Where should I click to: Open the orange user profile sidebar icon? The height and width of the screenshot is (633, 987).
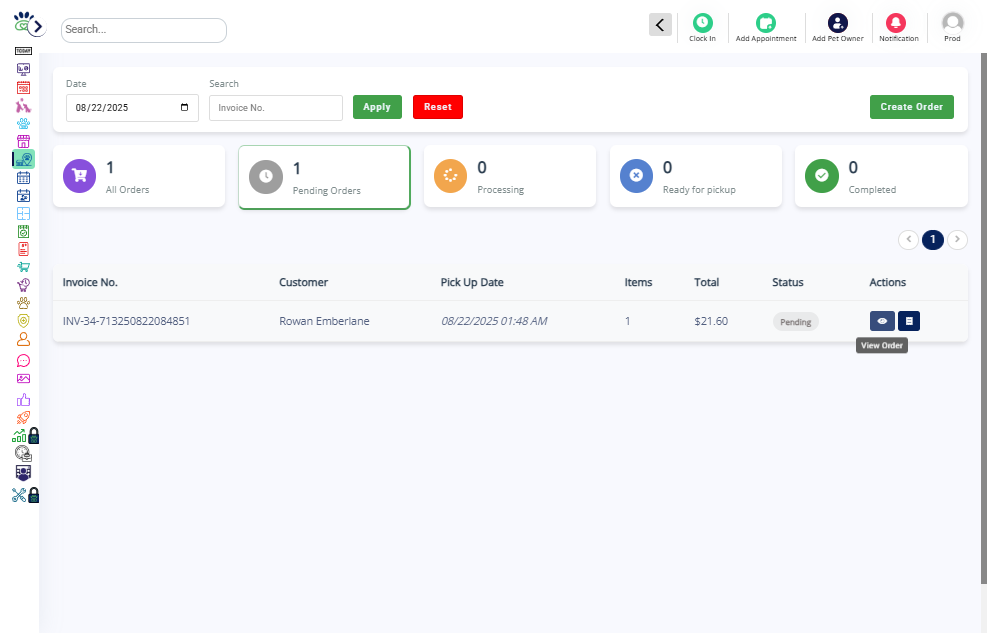coord(23,339)
